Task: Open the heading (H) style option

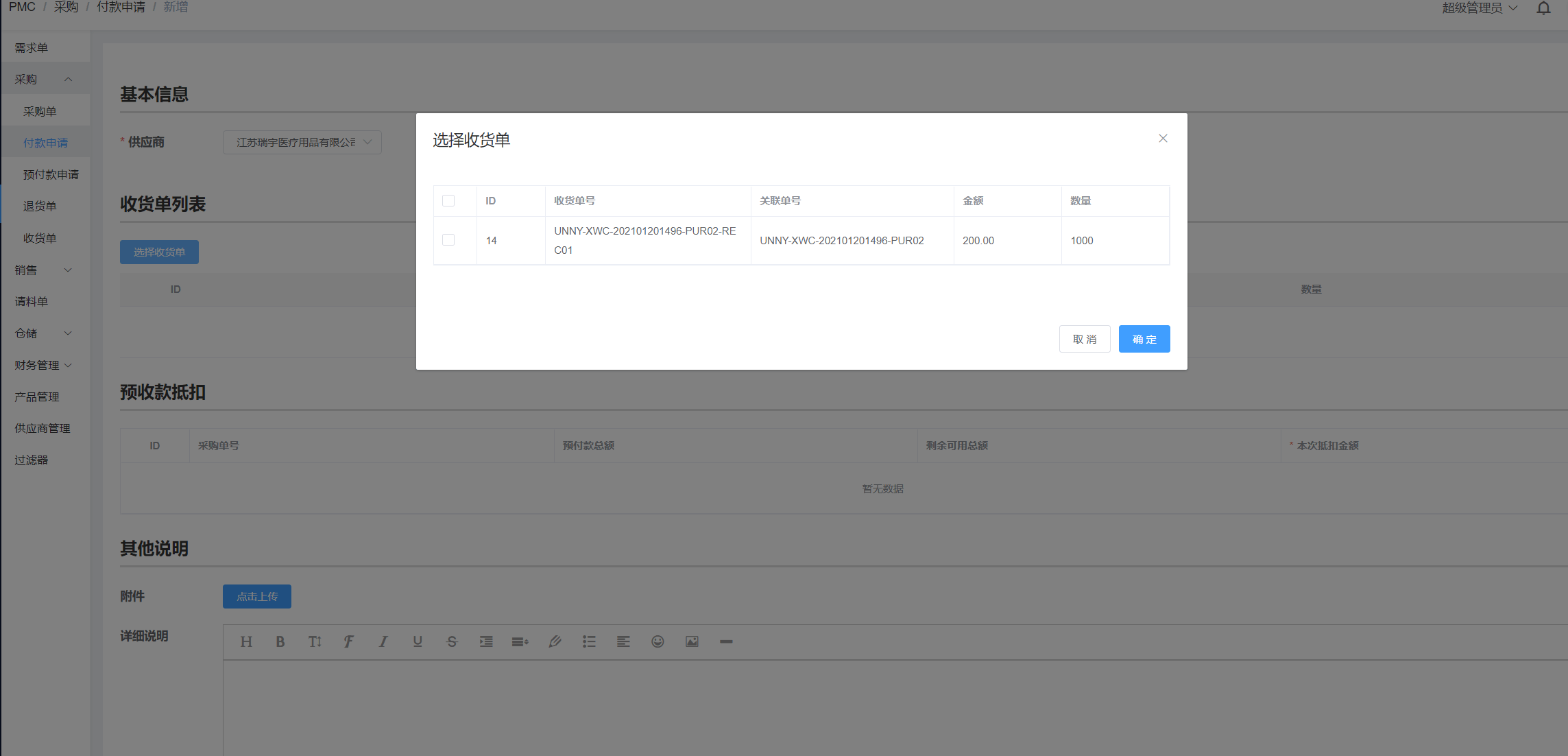Action: pyautogui.click(x=246, y=641)
